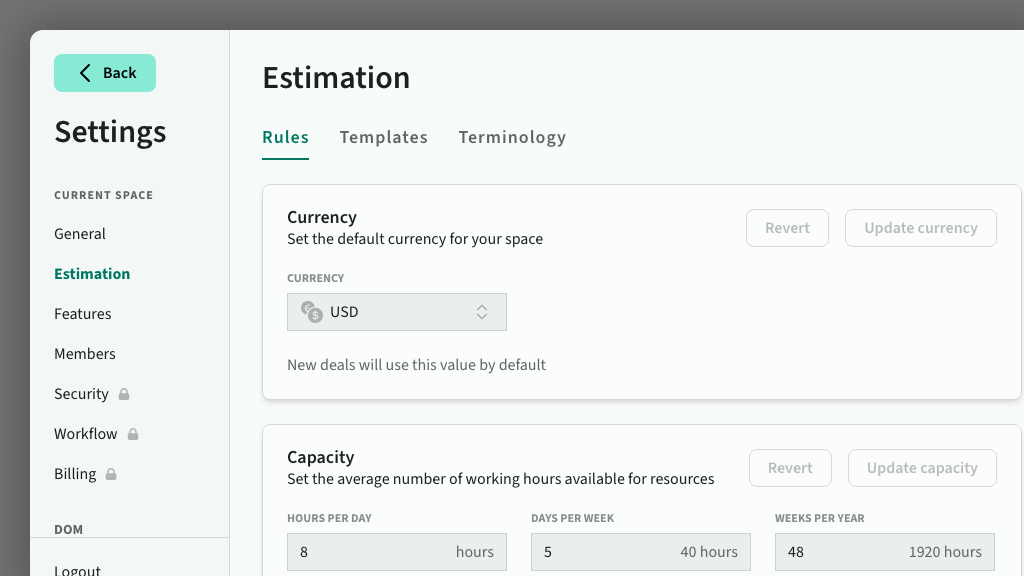Open Billing settings
Viewport: 1024px width, 576px height.
click(75, 474)
